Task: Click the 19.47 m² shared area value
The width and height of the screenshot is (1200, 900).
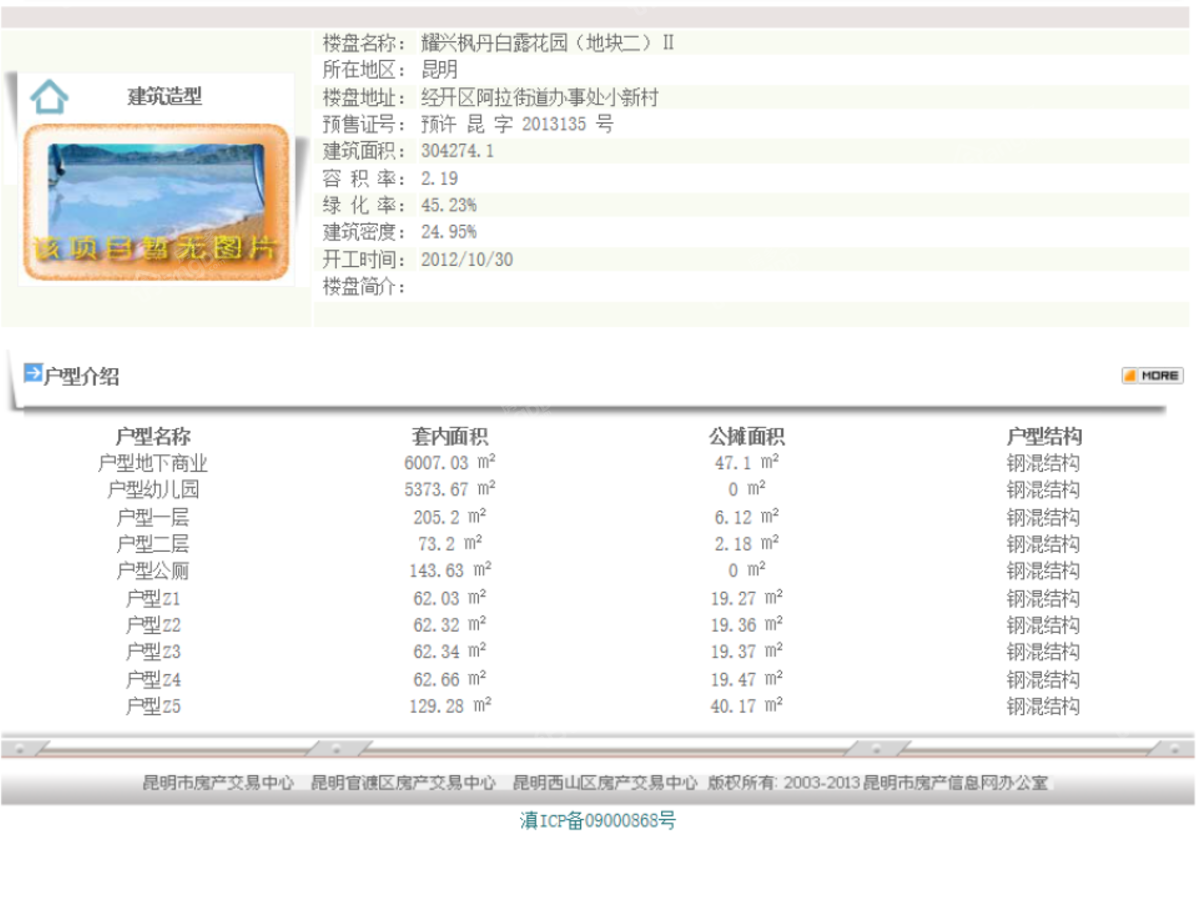Action: coord(746,679)
